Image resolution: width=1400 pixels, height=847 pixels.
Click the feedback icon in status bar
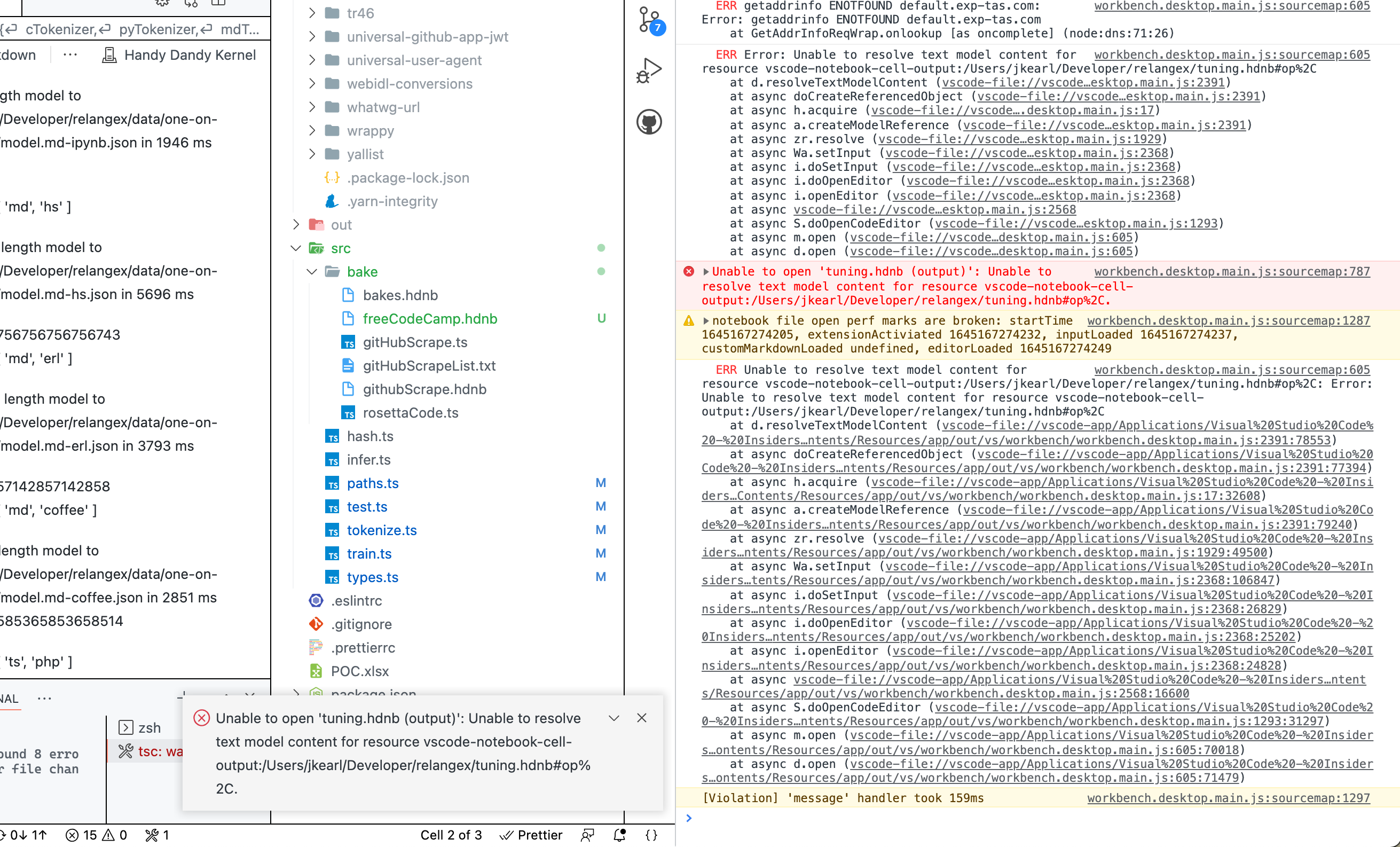pyautogui.click(x=587, y=835)
